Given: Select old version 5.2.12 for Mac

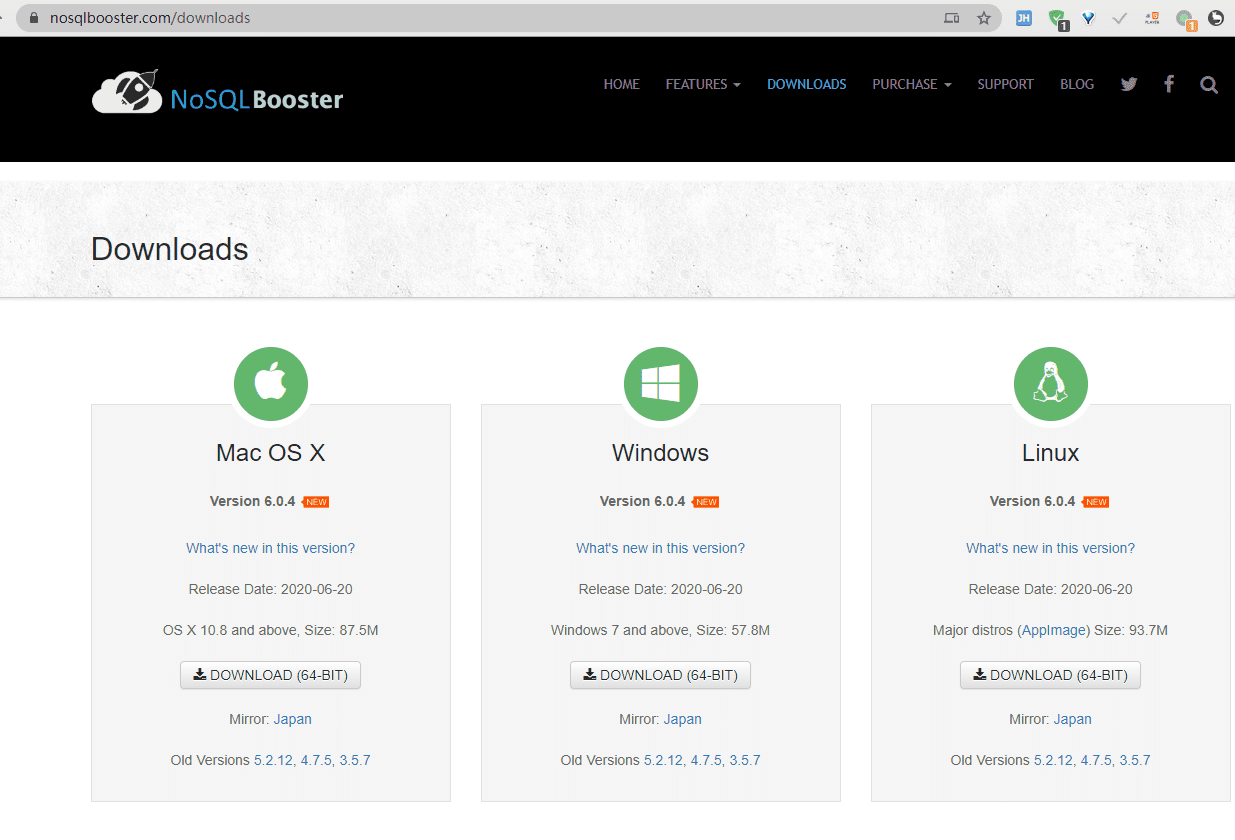Looking at the screenshot, I should (x=273, y=760).
